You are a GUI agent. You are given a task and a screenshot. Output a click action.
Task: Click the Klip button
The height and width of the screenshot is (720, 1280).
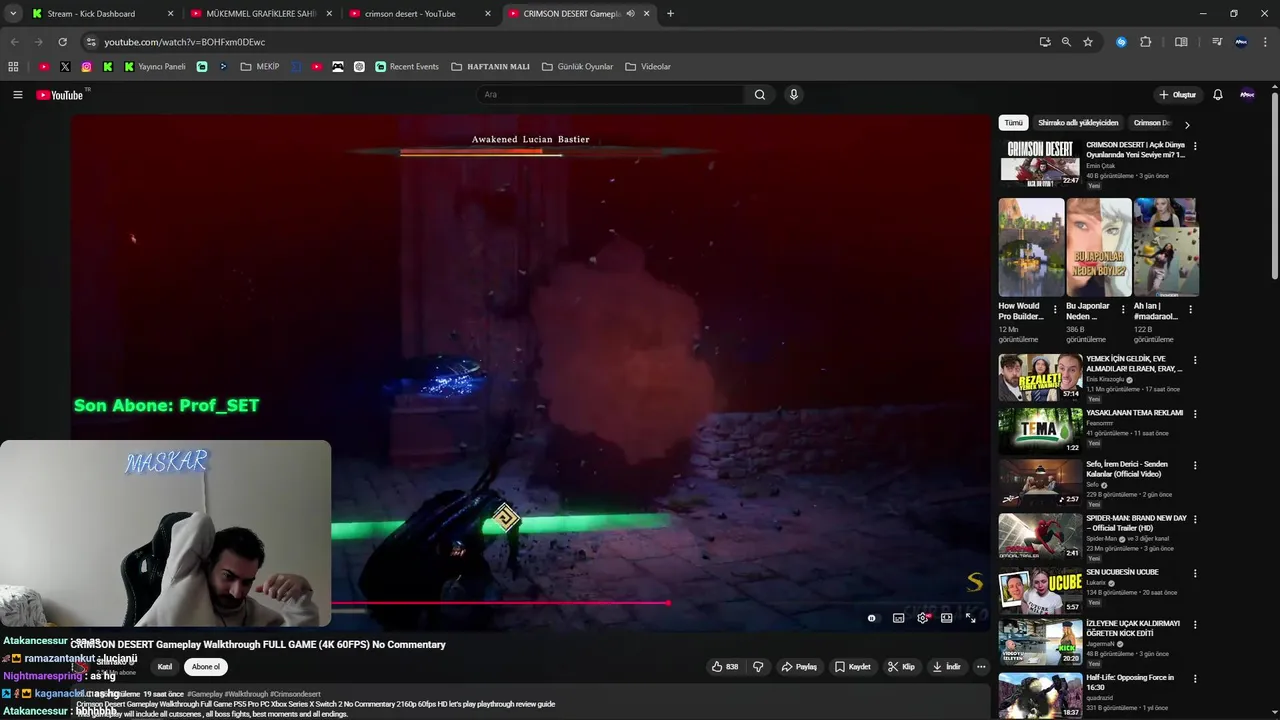tap(901, 667)
